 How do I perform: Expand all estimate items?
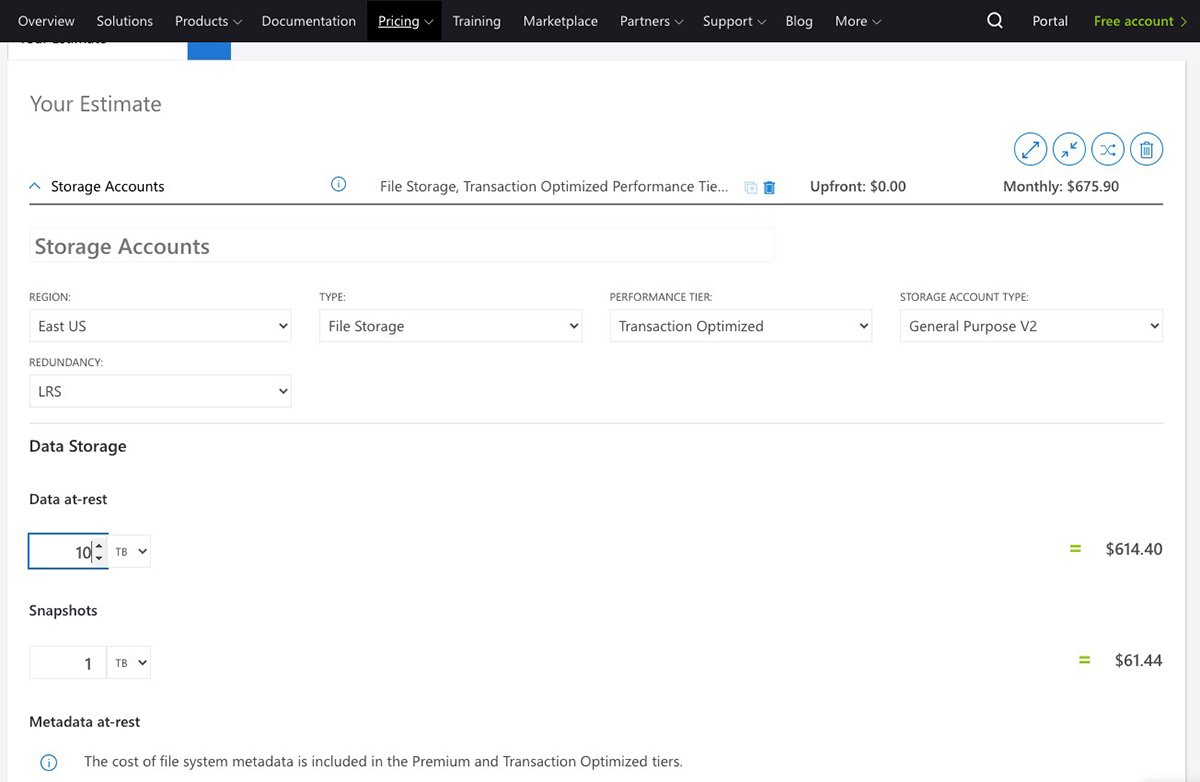tap(1030, 148)
